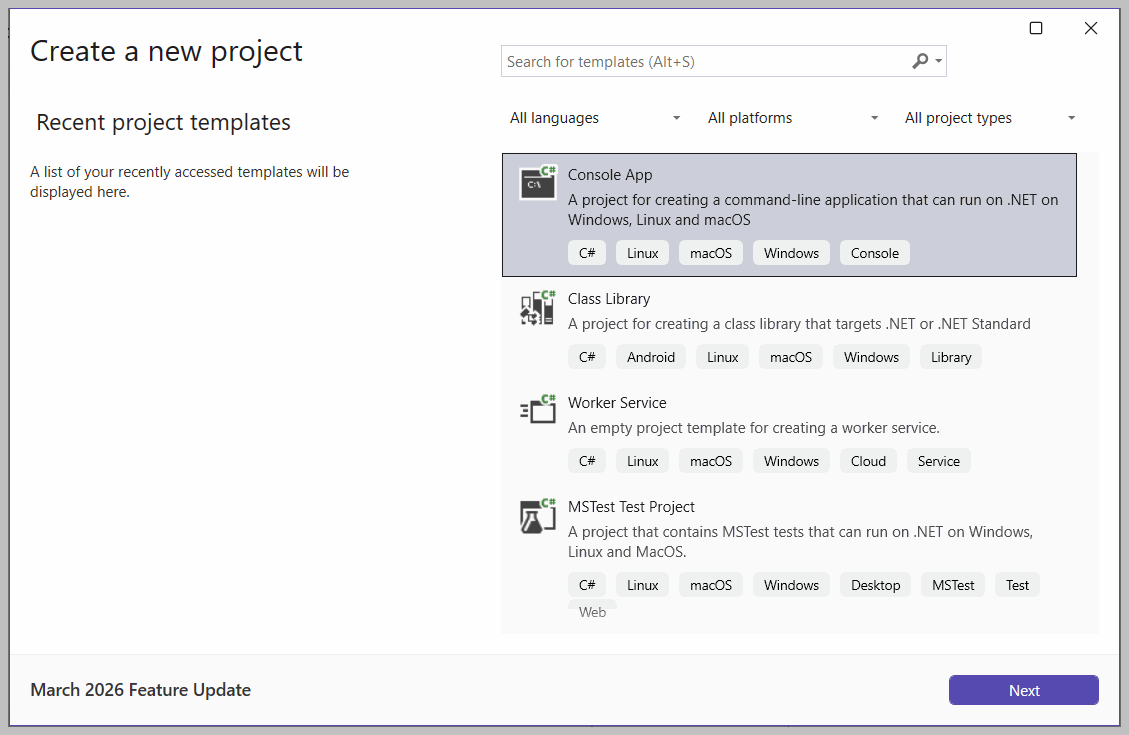Click the Android tag under Class Library
This screenshot has height=735, width=1129.
[651, 357]
